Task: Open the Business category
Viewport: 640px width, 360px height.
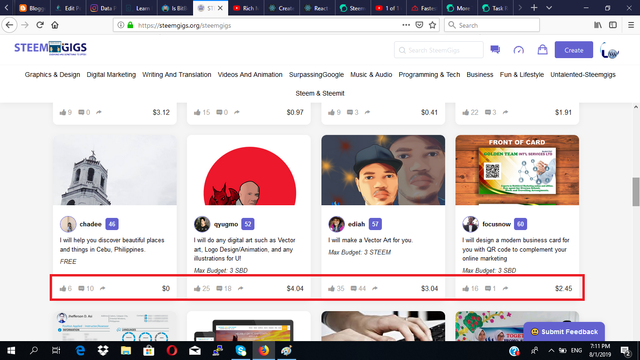Action: click(x=480, y=75)
